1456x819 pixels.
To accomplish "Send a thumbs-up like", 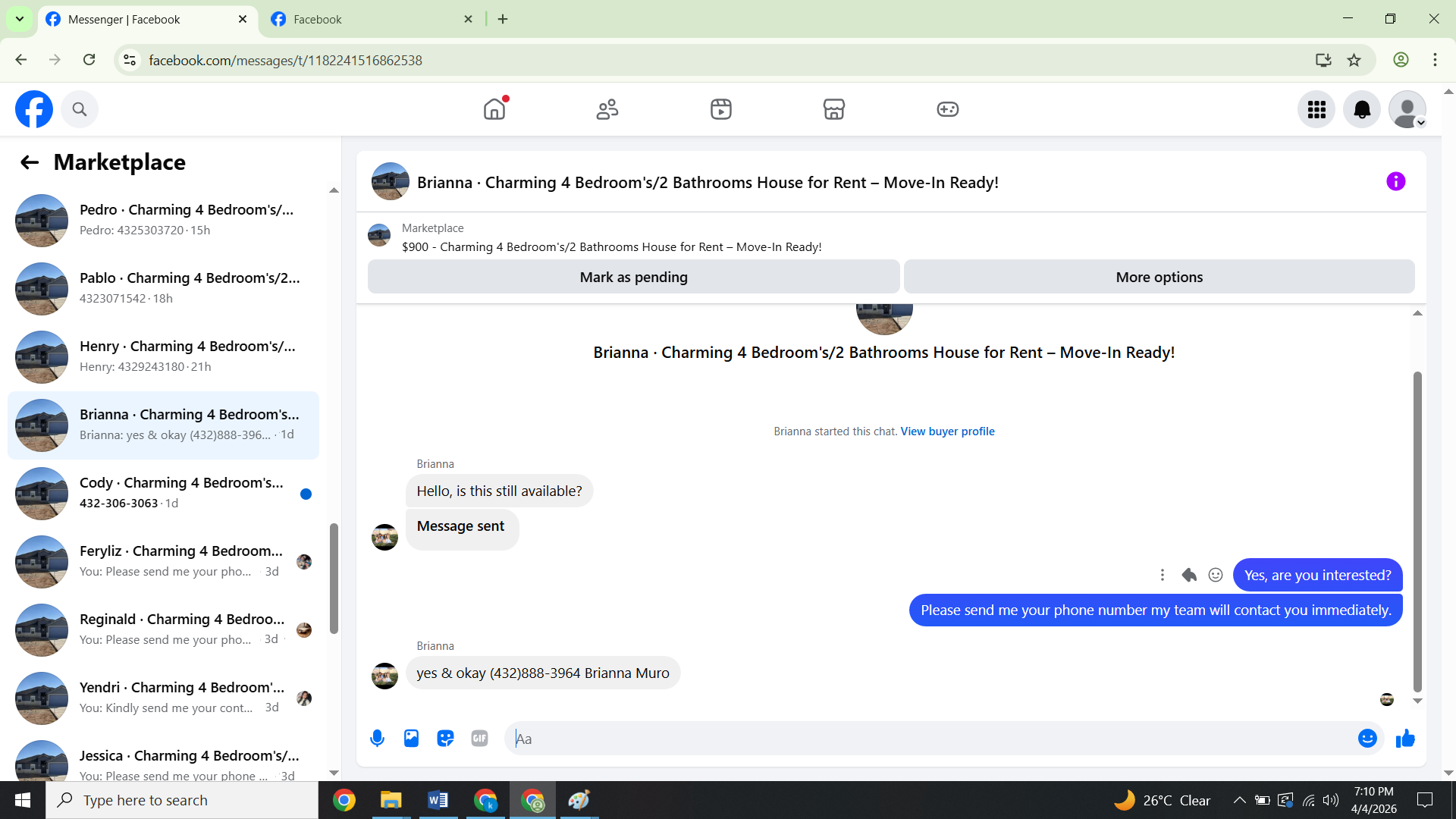I will point(1405,739).
